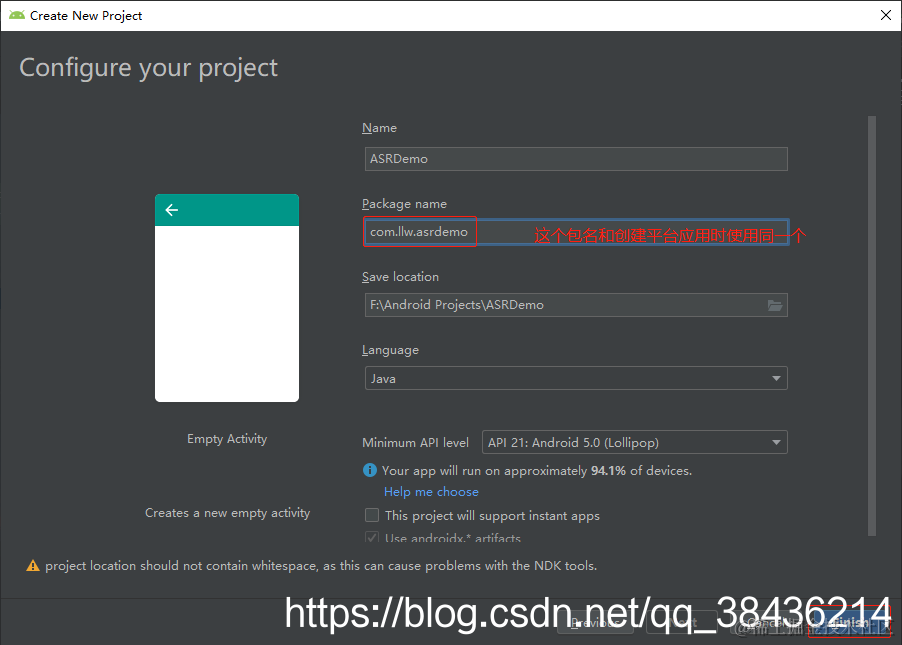Toggle the 'Use androidx.* artifacts' checkbox

pyautogui.click(x=372, y=537)
